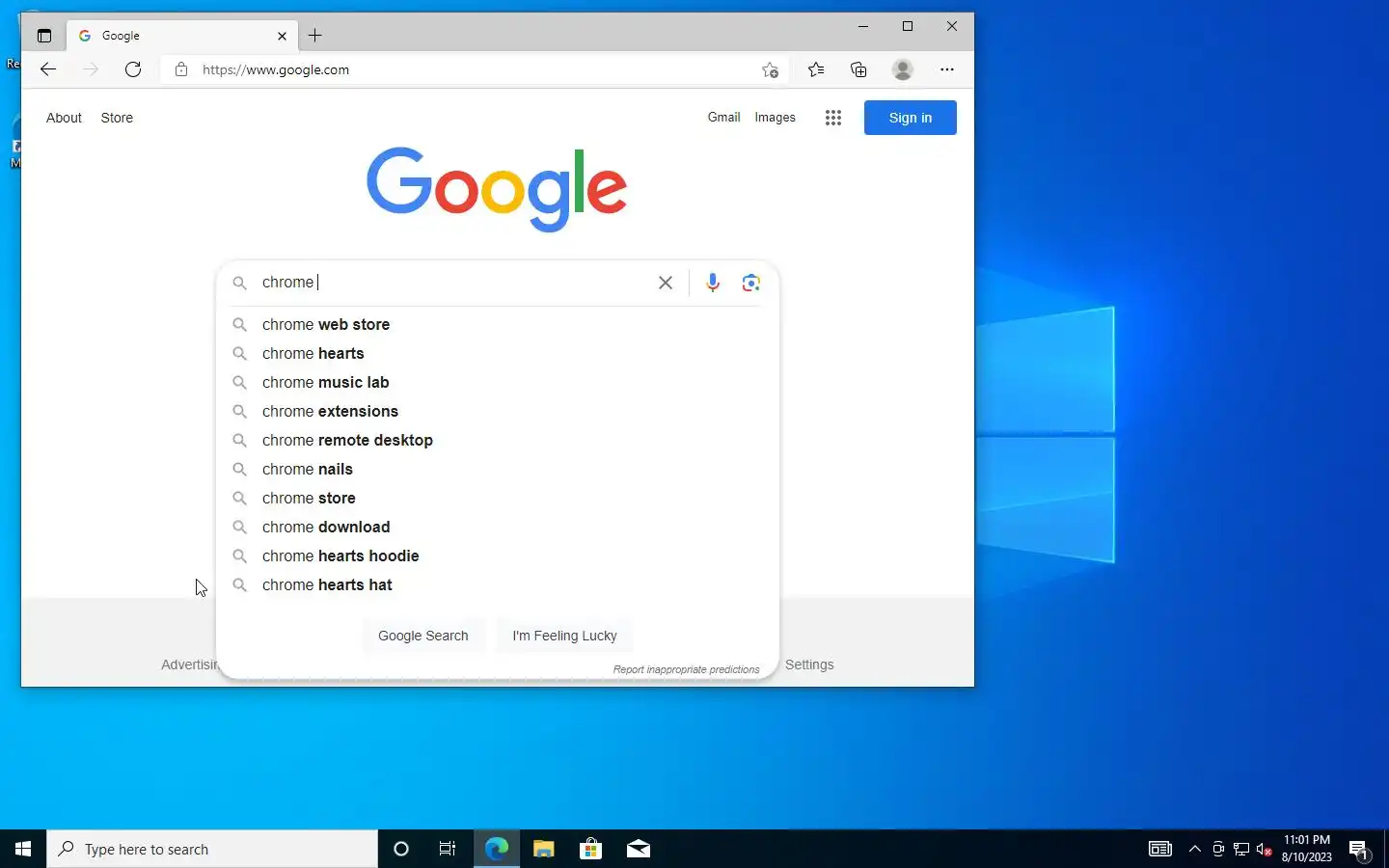Choose suggestion chrome download
The width and height of the screenshot is (1389, 868).
498,527
